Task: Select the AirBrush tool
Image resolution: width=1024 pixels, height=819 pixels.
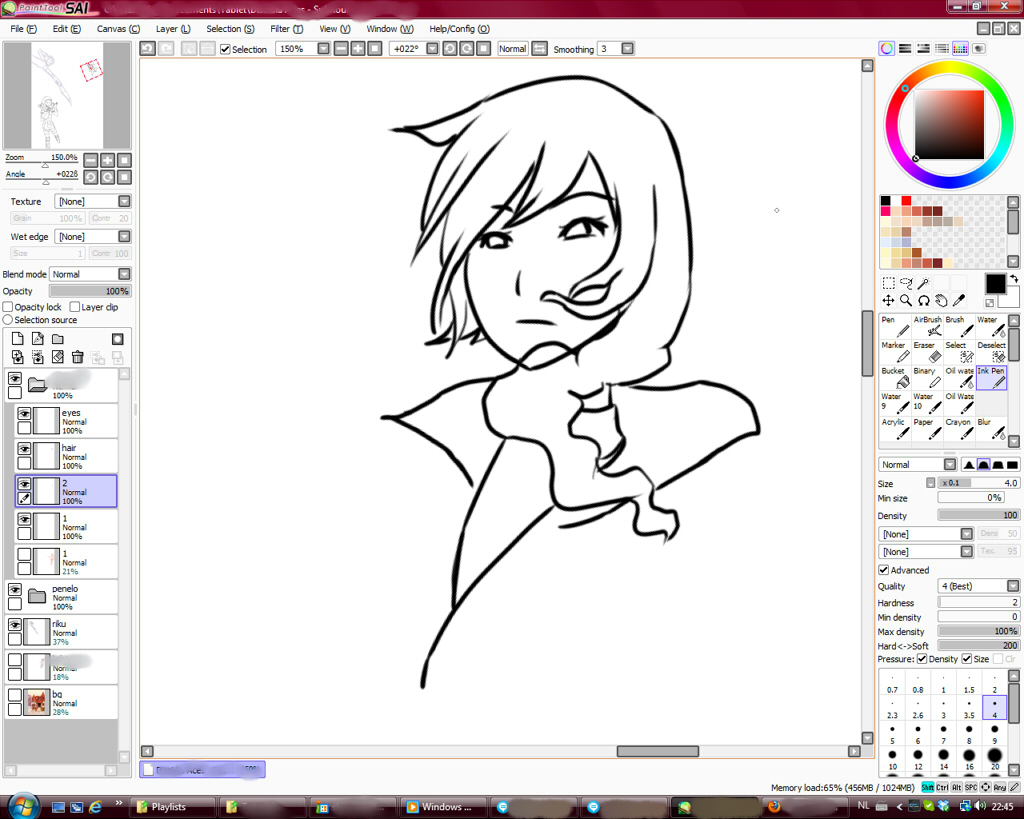Action: coord(927,327)
